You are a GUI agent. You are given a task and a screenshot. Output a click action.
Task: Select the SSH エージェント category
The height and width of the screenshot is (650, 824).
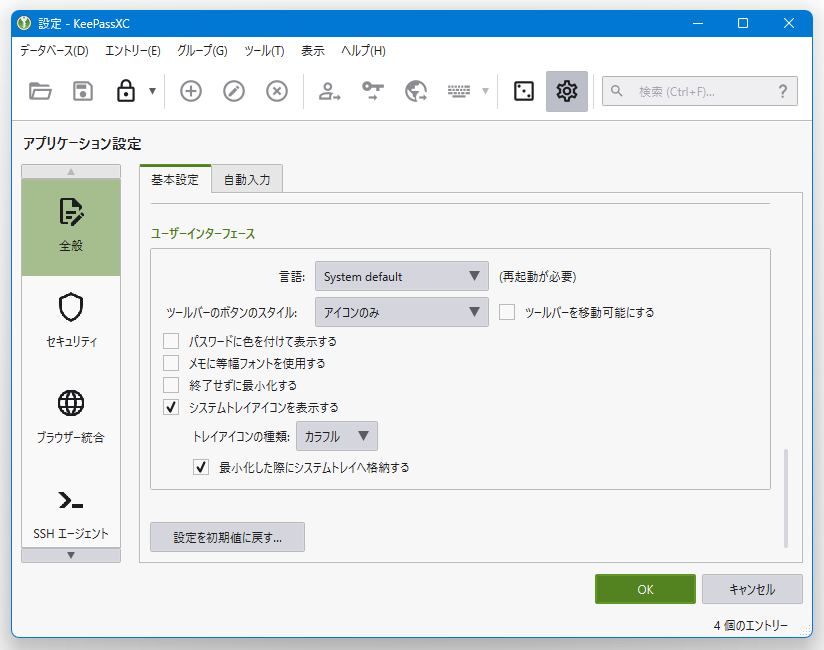[x=71, y=513]
